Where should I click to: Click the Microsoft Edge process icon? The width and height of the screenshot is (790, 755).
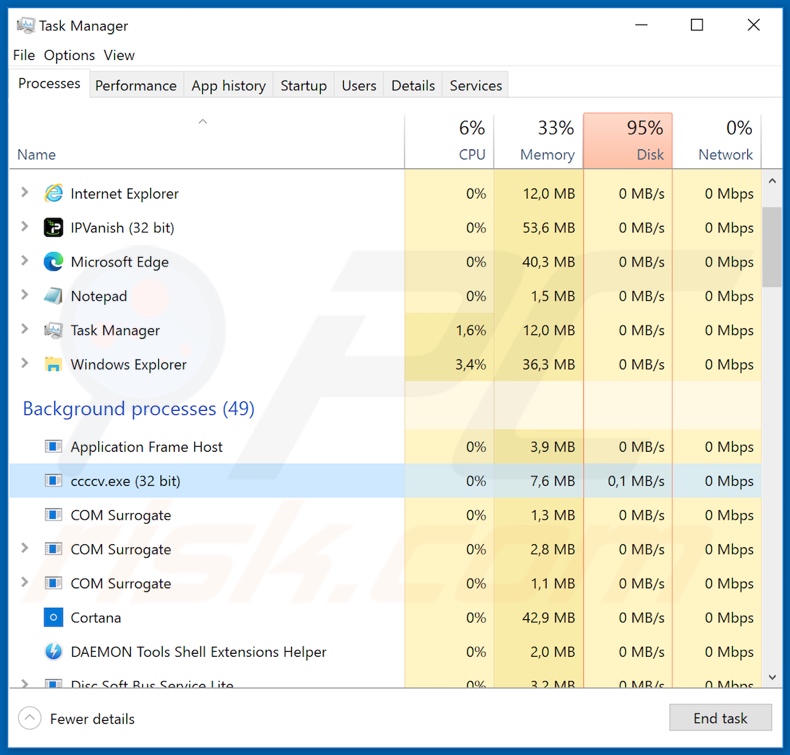coord(53,262)
